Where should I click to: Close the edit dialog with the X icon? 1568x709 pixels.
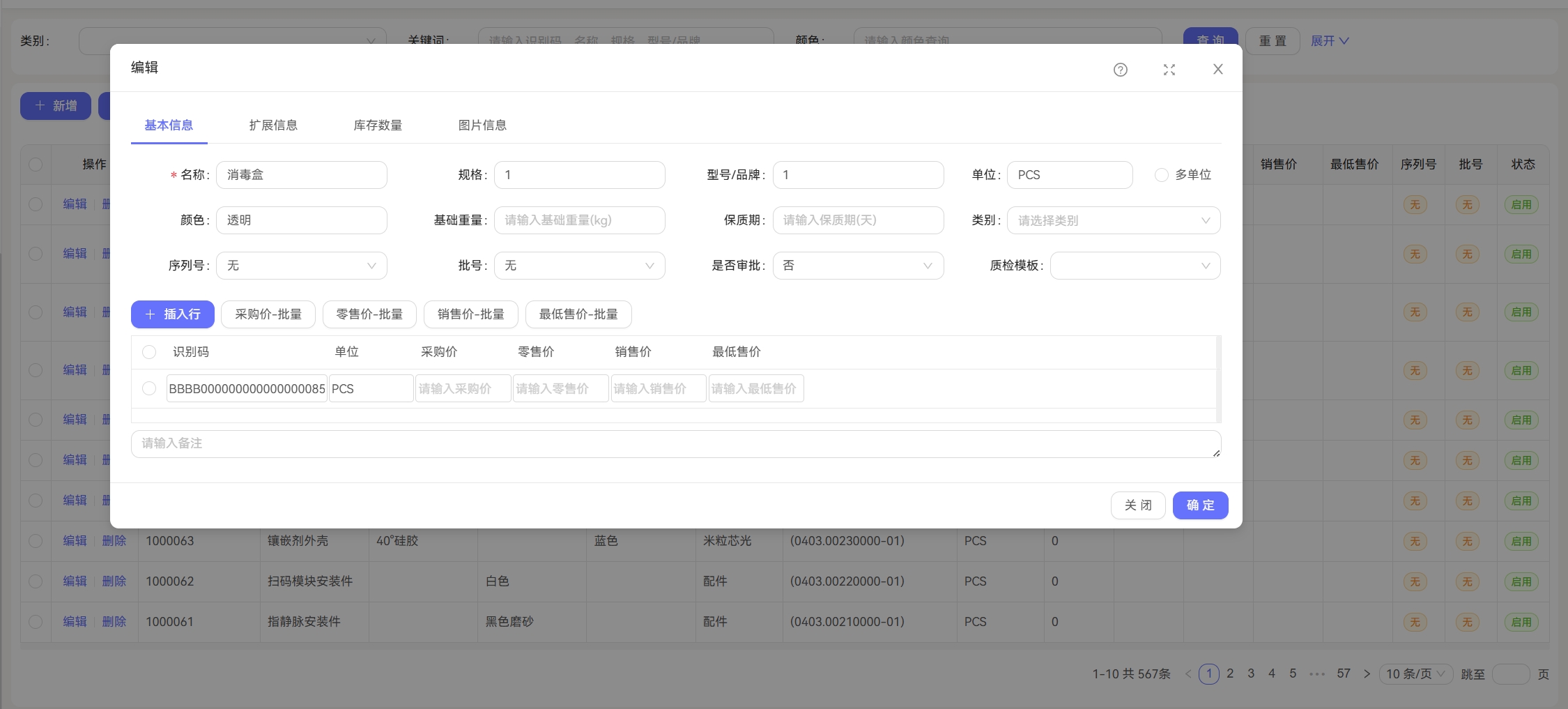pyautogui.click(x=1217, y=69)
